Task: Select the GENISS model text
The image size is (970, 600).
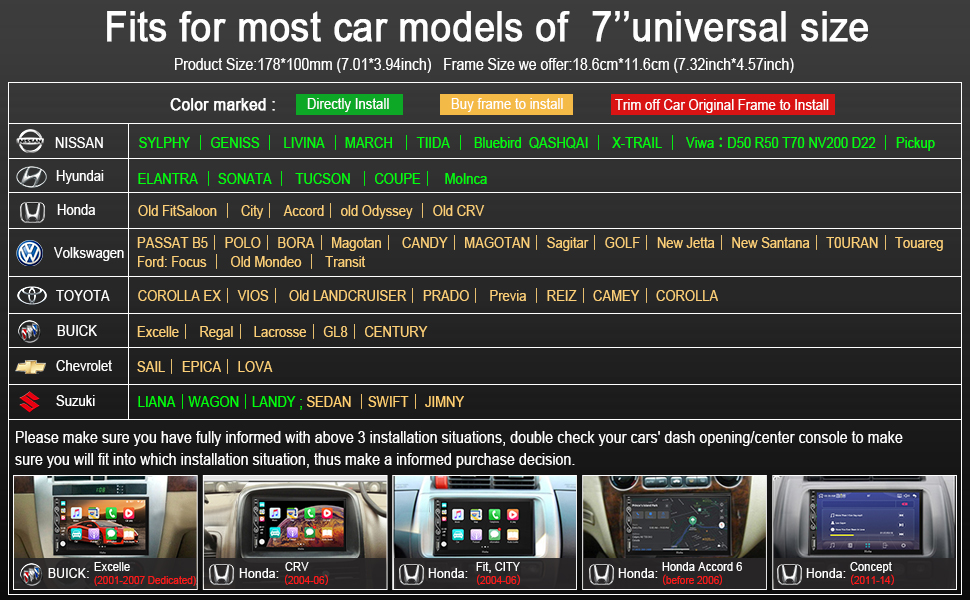Action: [235, 143]
